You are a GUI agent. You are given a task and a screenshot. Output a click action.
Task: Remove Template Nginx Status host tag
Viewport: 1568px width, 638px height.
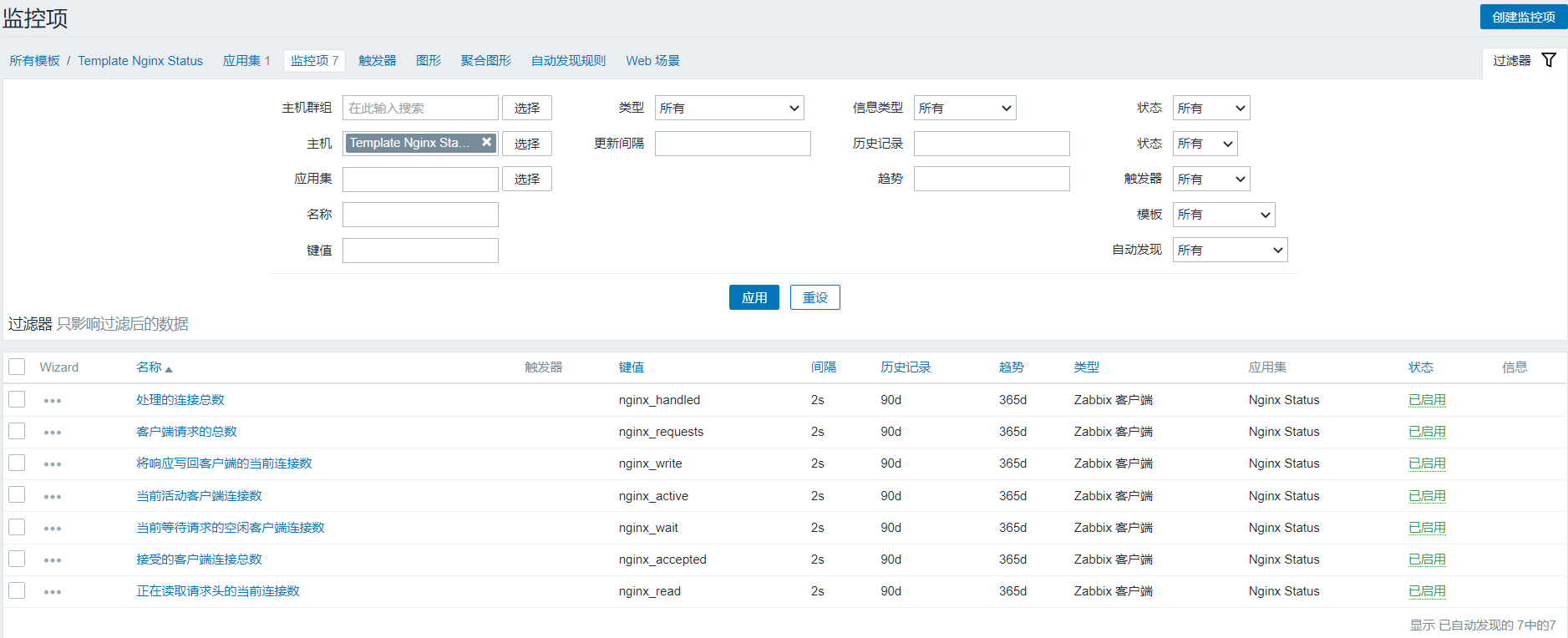(486, 142)
